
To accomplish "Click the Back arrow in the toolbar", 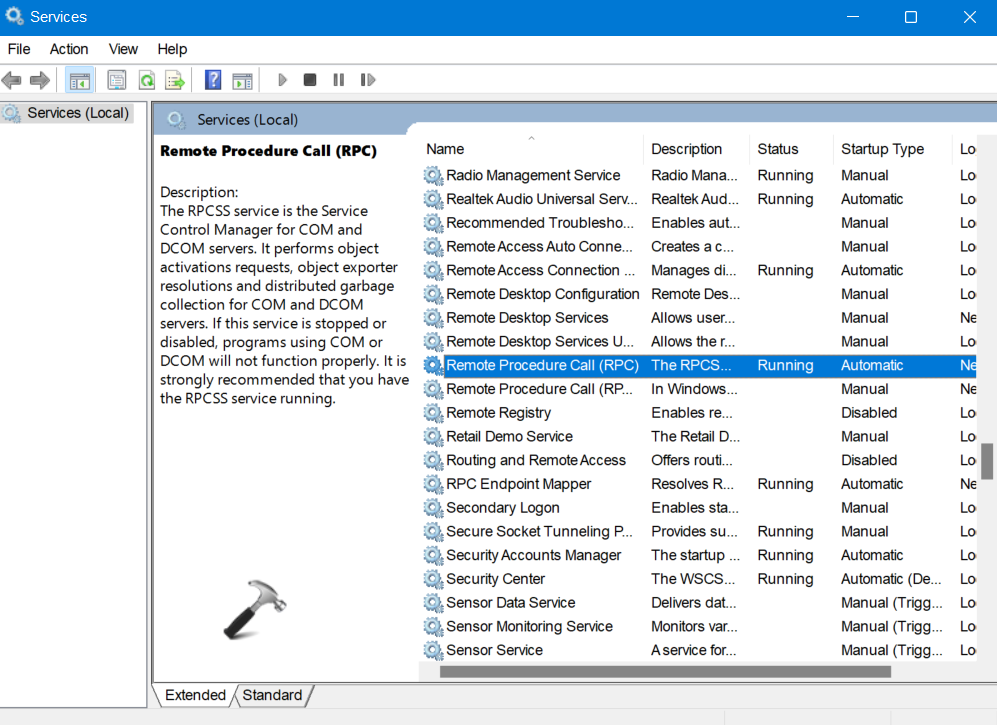I will point(12,80).
